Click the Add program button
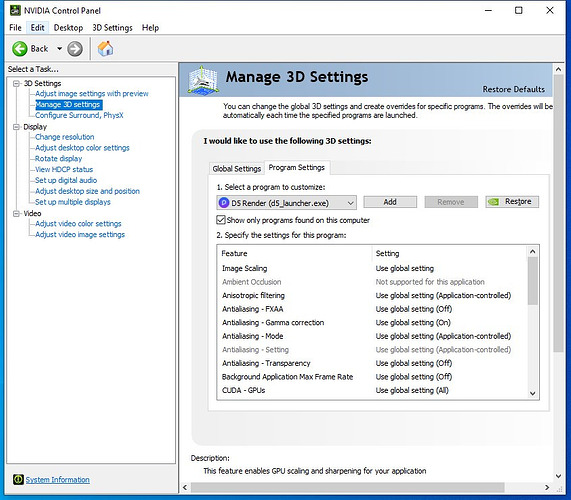 coord(390,202)
